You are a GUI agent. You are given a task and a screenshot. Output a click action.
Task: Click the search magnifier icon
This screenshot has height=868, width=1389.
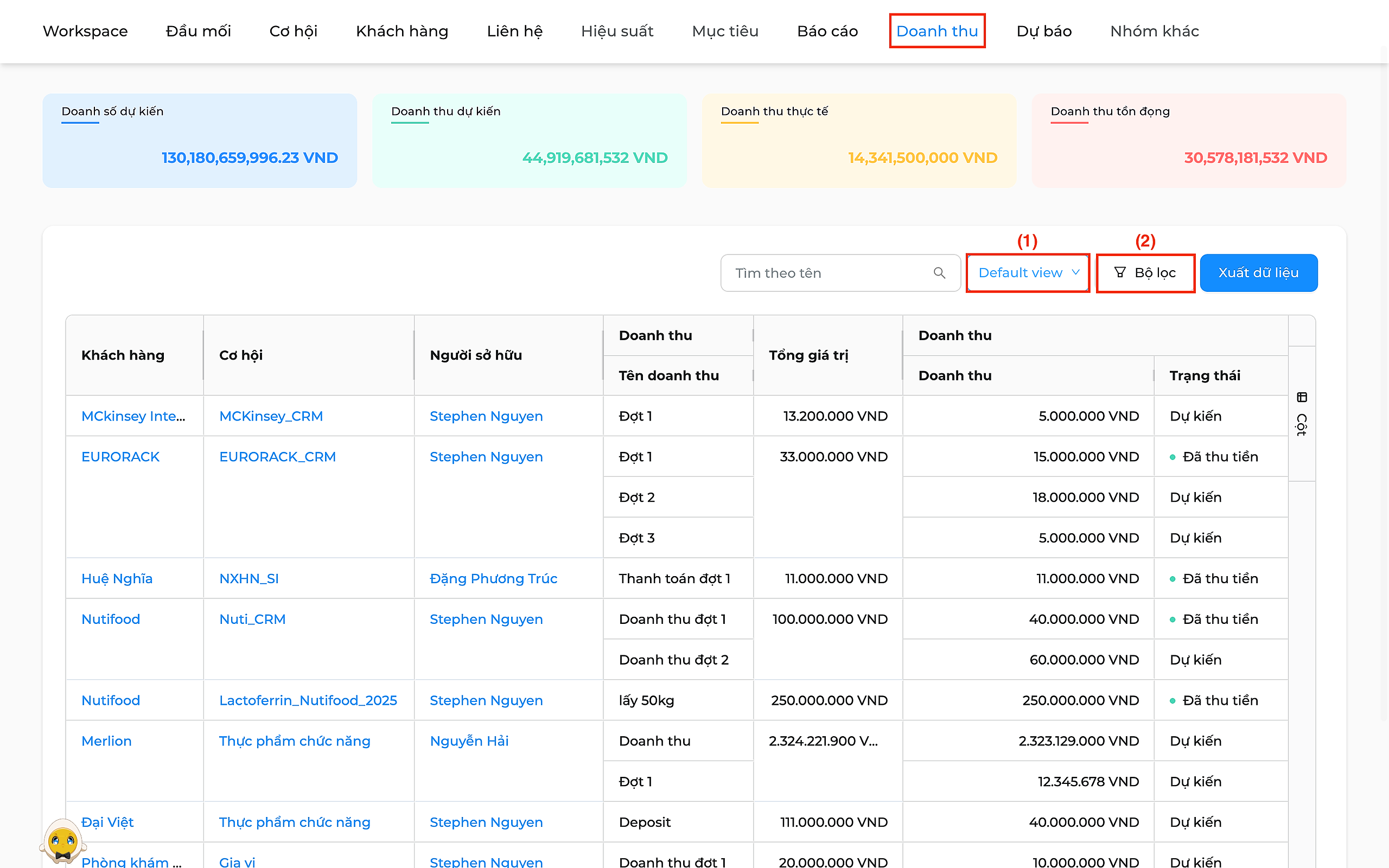pyautogui.click(x=939, y=273)
